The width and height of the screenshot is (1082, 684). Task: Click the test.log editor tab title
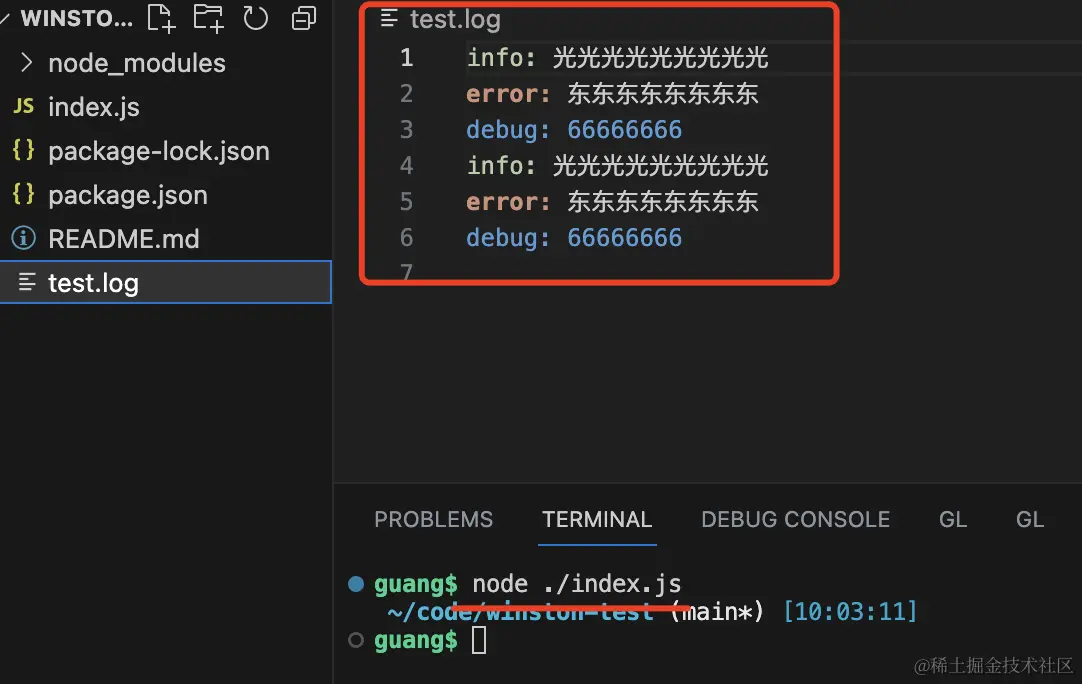(x=455, y=19)
